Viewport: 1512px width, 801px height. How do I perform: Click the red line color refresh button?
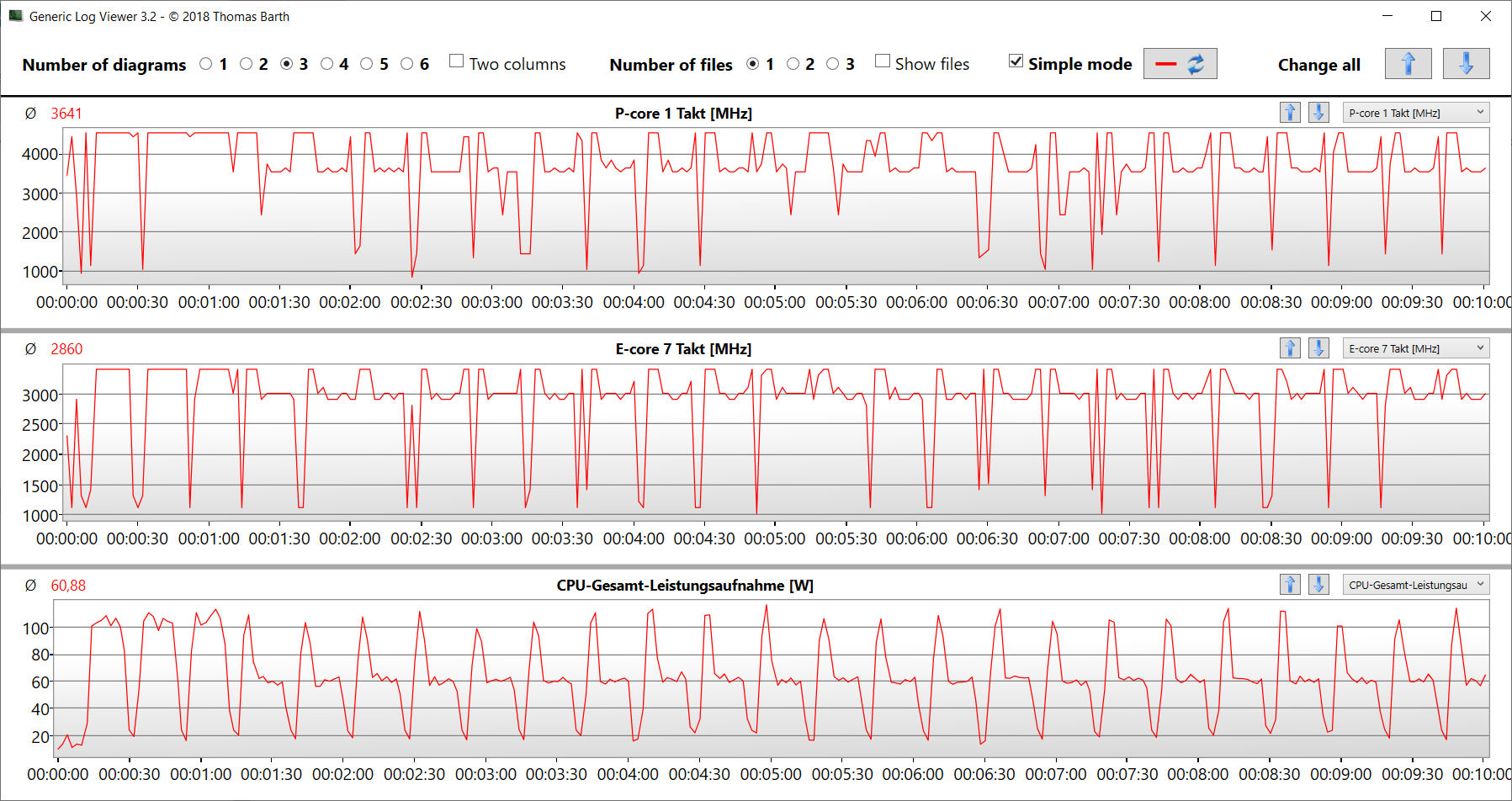click(x=1180, y=64)
